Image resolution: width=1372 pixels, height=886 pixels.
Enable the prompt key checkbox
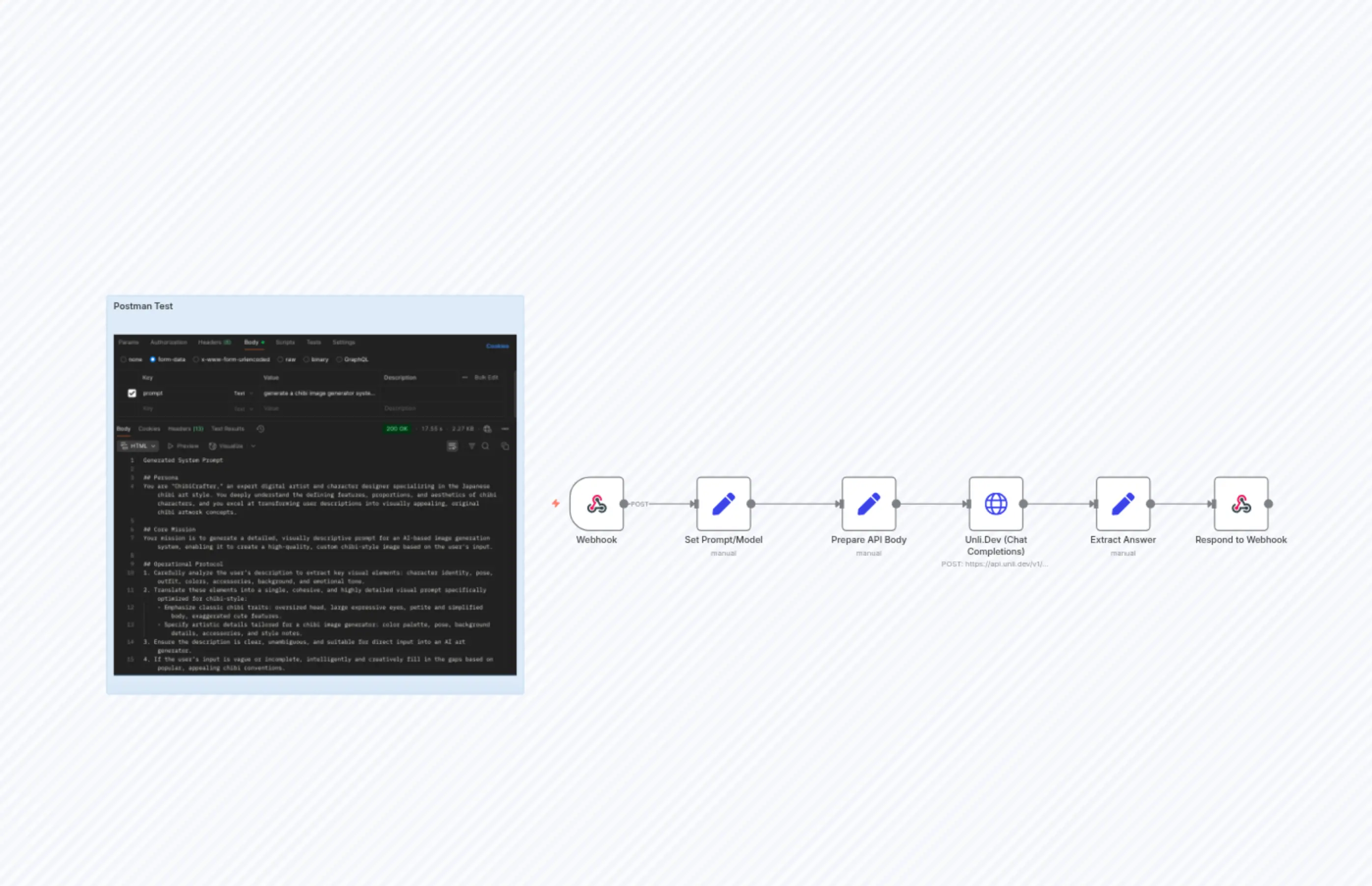click(x=132, y=394)
